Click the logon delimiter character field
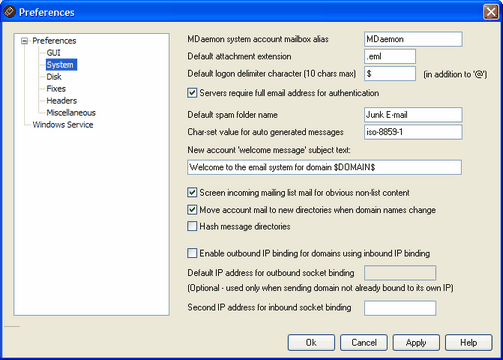 click(390, 74)
